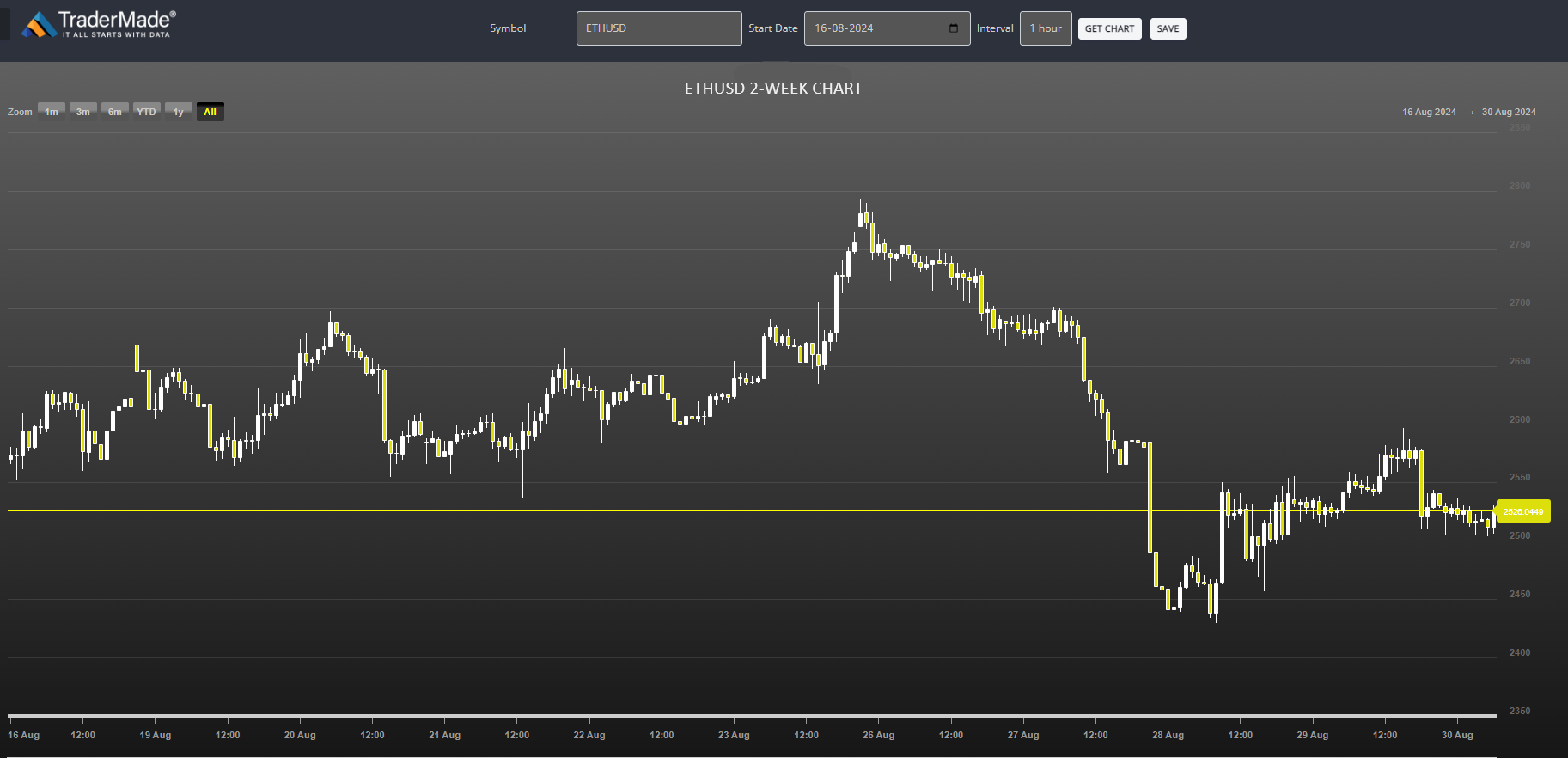Click the 2500 price axis label
Image resolution: width=1568 pixels, height=758 pixels.
click(x=1520, y=535)
